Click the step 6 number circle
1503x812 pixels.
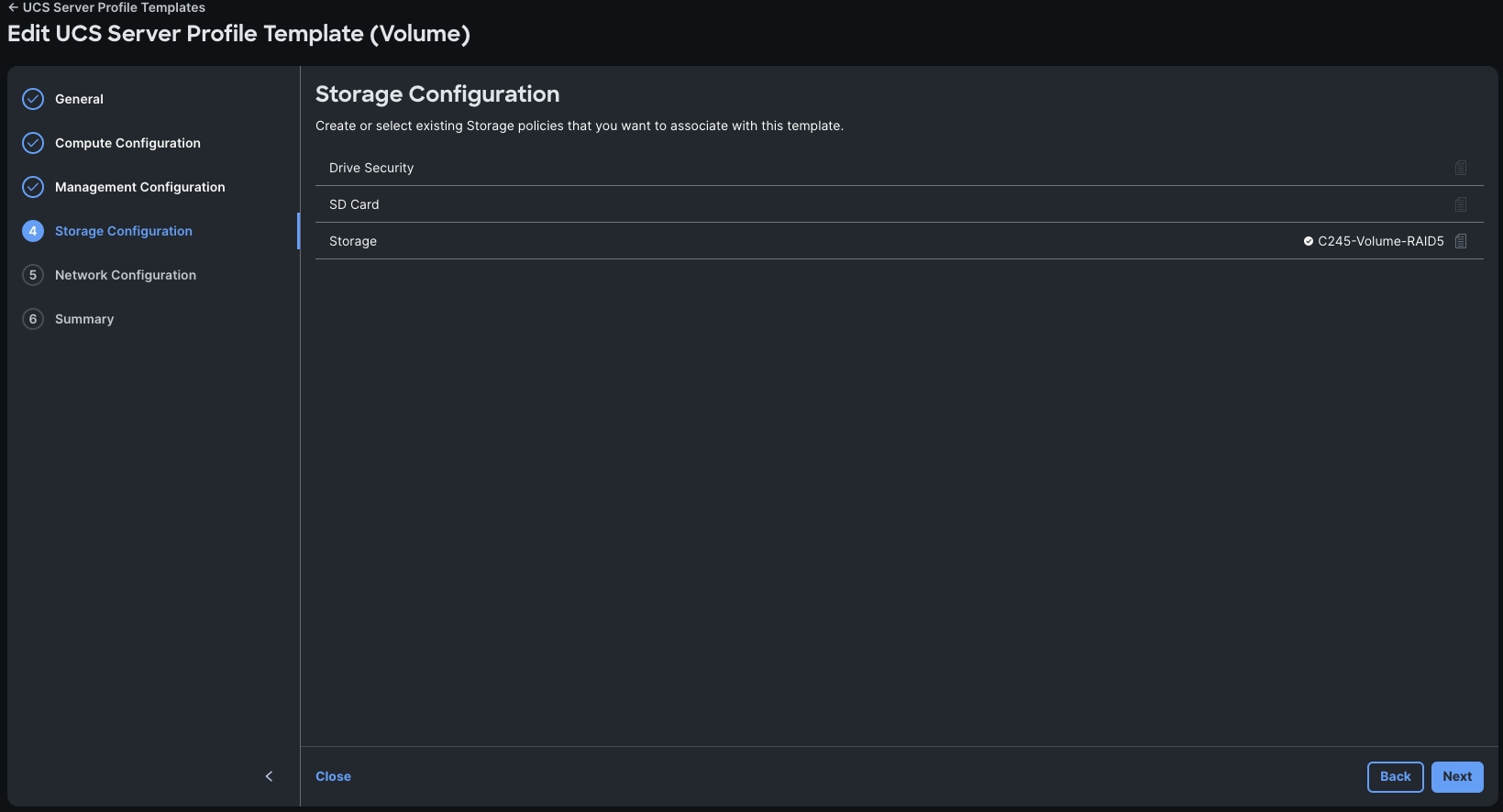(x=33, y=319)
